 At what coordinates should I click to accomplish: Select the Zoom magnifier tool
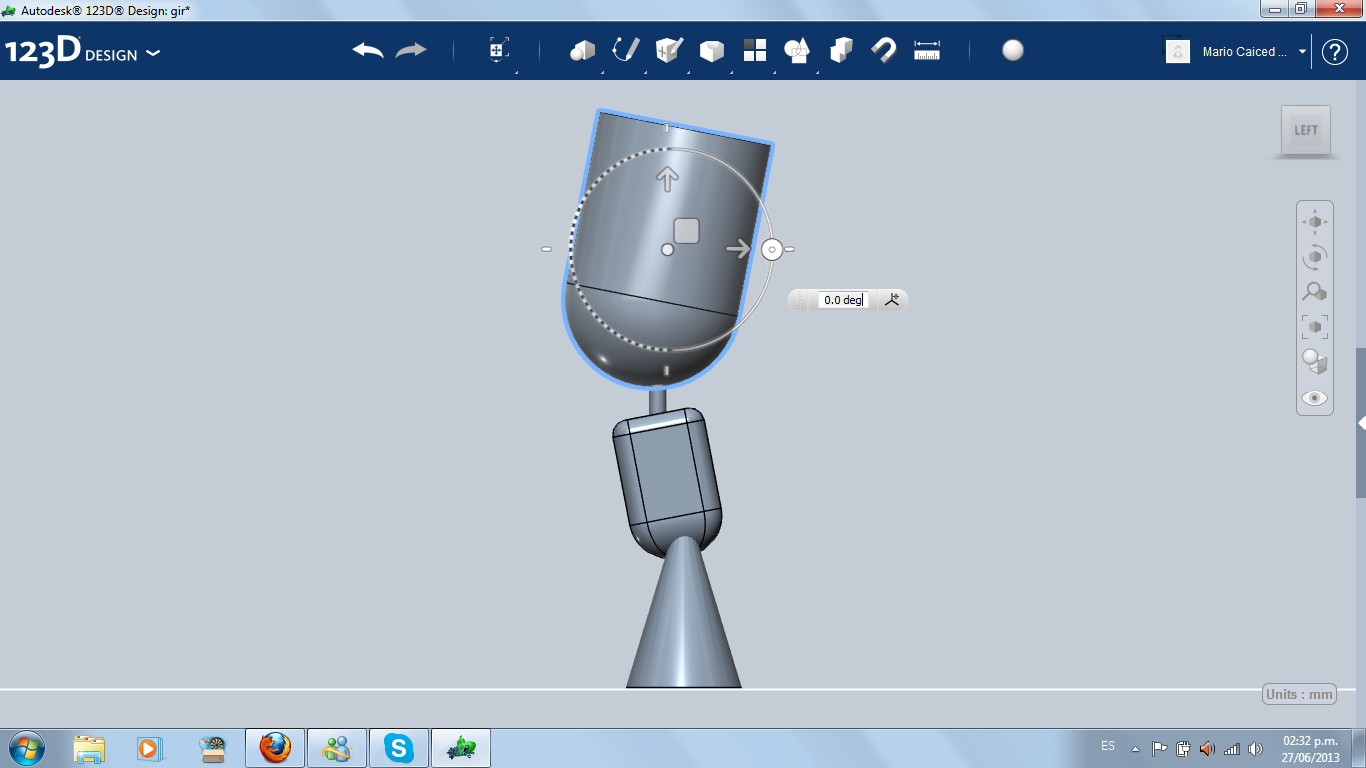[x=1314, y=292]
